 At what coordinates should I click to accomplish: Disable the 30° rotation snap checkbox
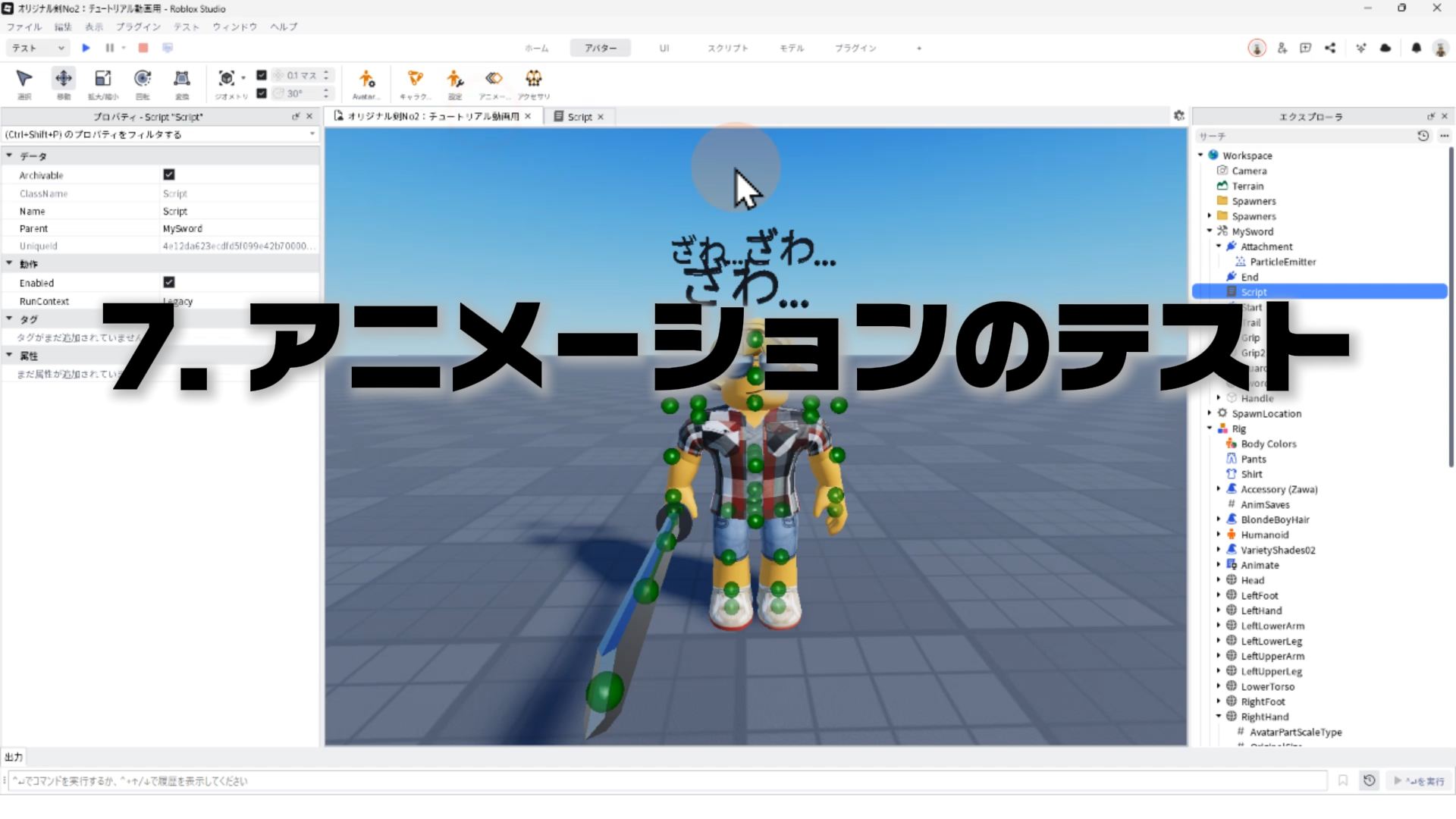point(262,93)
